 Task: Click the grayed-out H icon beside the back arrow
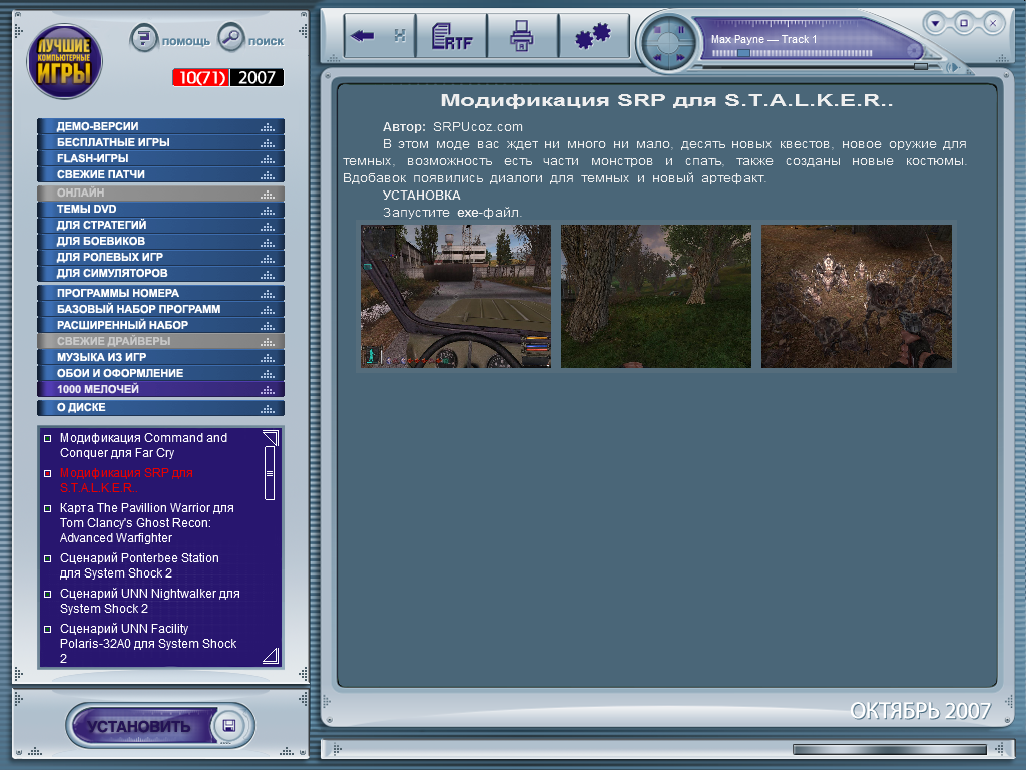click(x=400, y=36)
